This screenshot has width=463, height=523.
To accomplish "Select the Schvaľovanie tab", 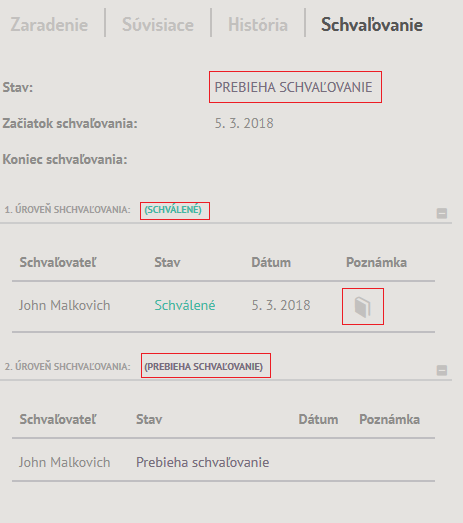I will 372,25.
